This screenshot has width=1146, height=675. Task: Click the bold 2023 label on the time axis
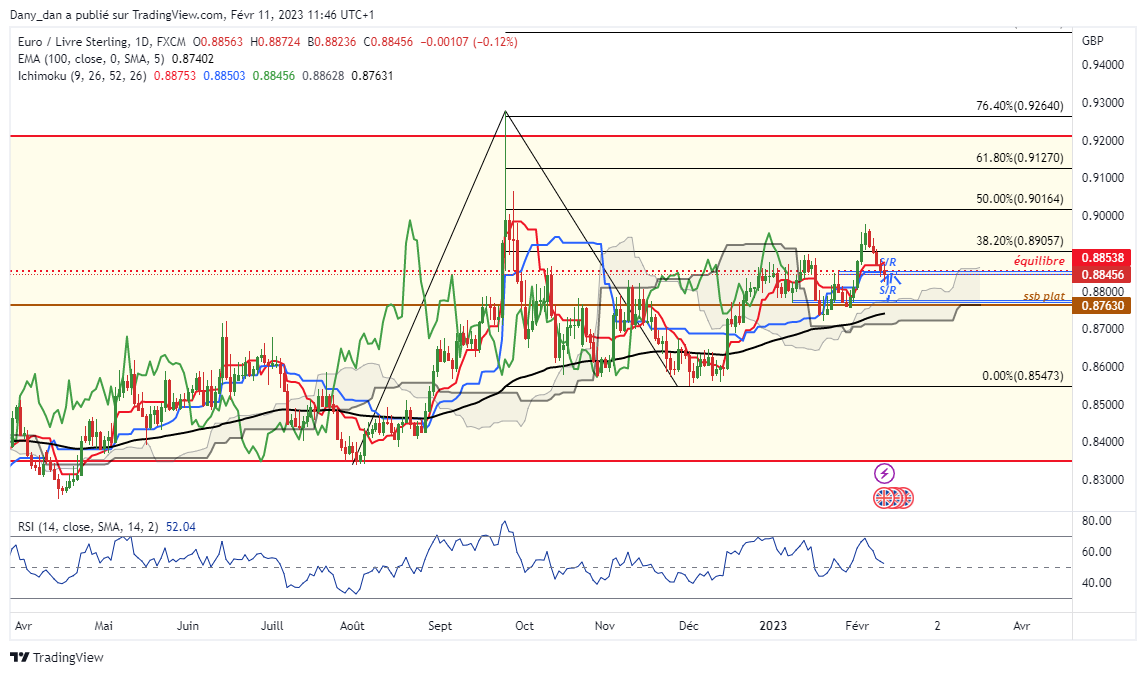773,626
